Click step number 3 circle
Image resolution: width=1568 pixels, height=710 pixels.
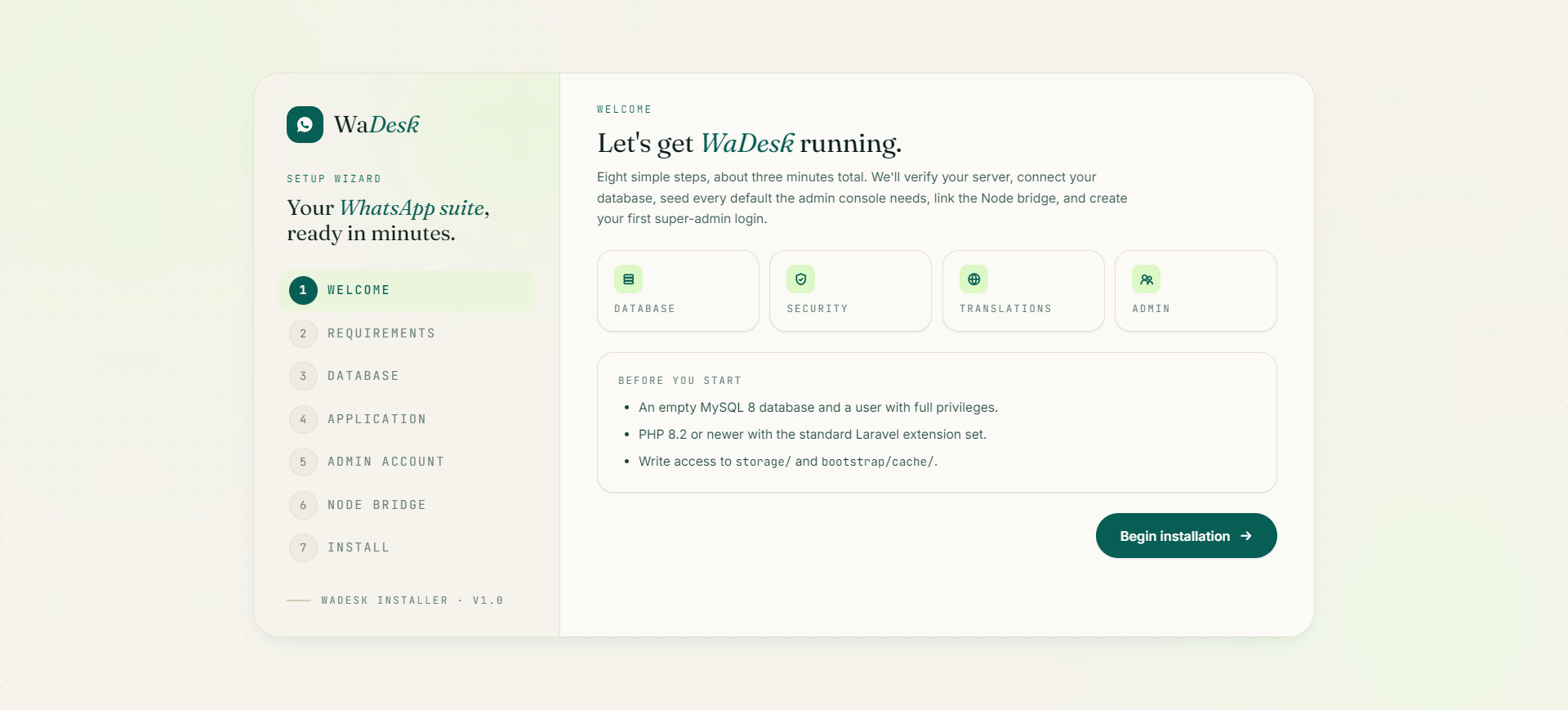303,376
